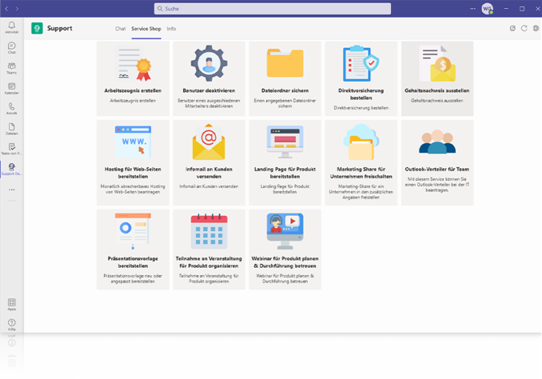The width and height of the screenshot is (542, 379).
Task: Open Infomail an Kunden versenden tile
Action: pyautogui.click(x=209, y=163)
